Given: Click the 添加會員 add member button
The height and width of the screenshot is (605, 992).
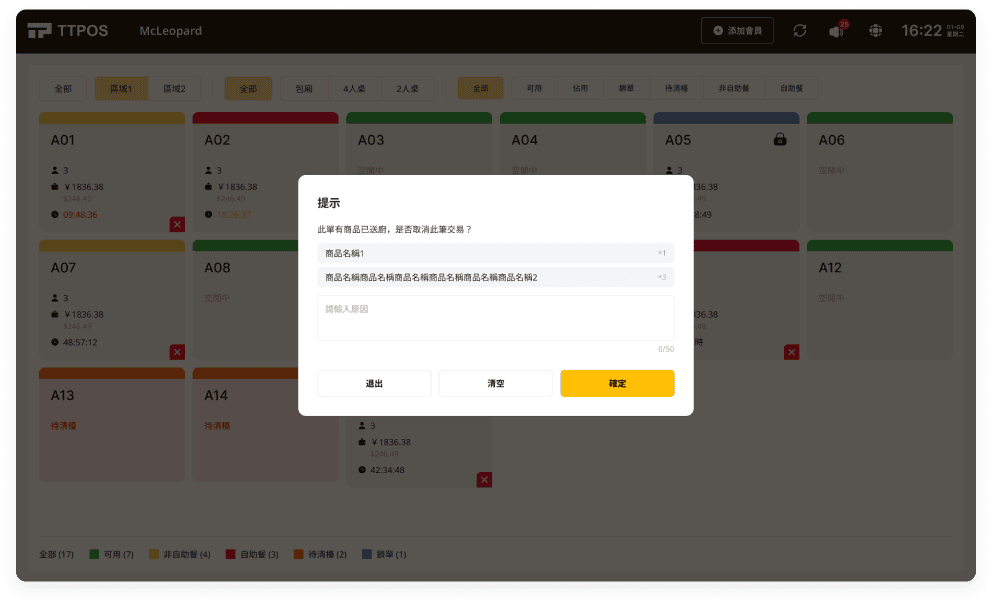Looking at the screenshot, I should [x=737, y=31].
